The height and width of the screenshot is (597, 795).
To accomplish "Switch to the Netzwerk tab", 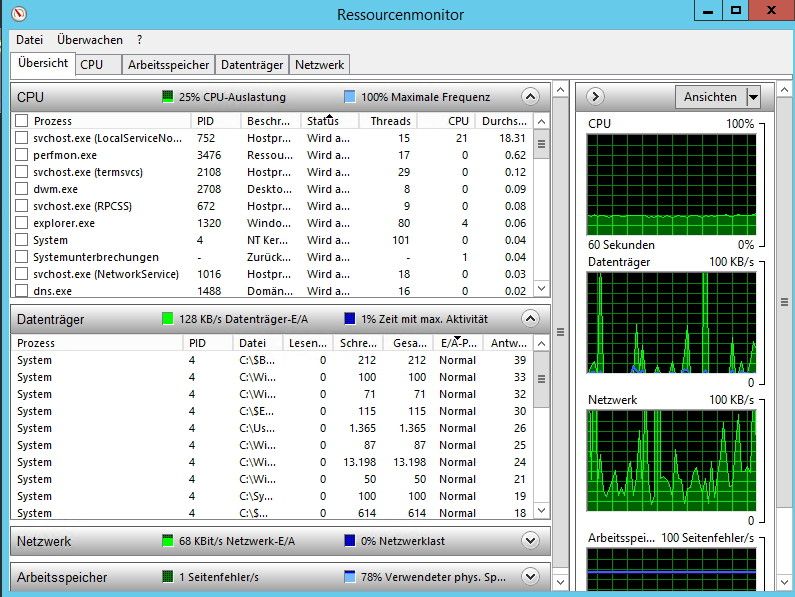I will 319,64.
